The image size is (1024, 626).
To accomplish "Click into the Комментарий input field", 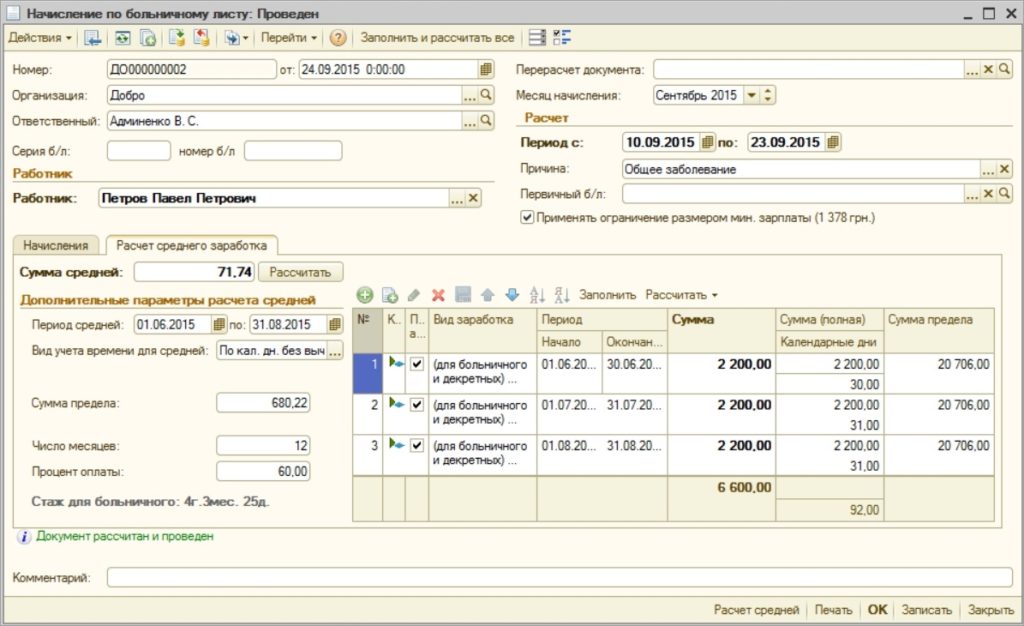I will (x=559, y=577).
